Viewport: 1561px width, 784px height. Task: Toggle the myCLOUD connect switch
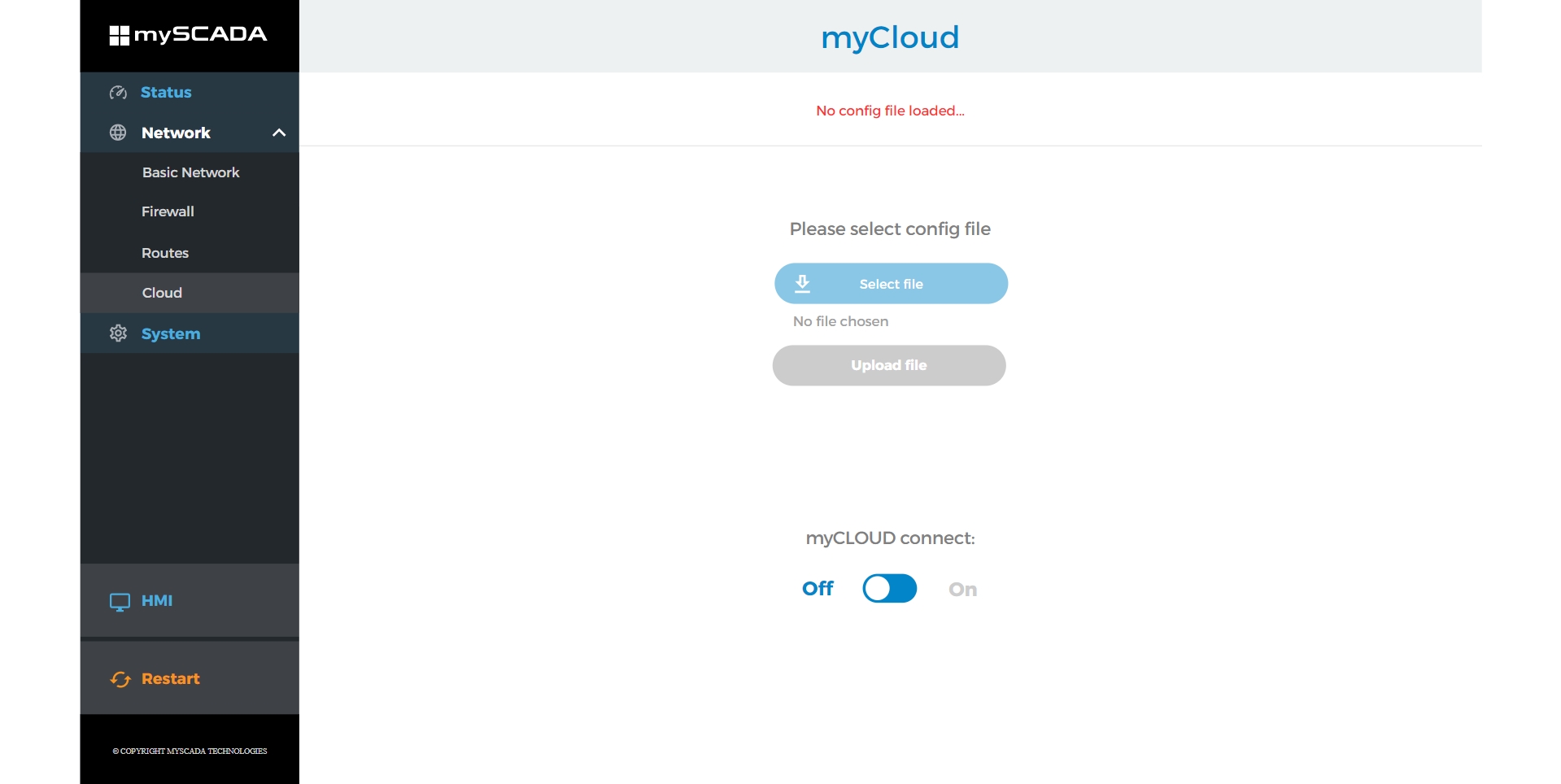click(890, 588)
